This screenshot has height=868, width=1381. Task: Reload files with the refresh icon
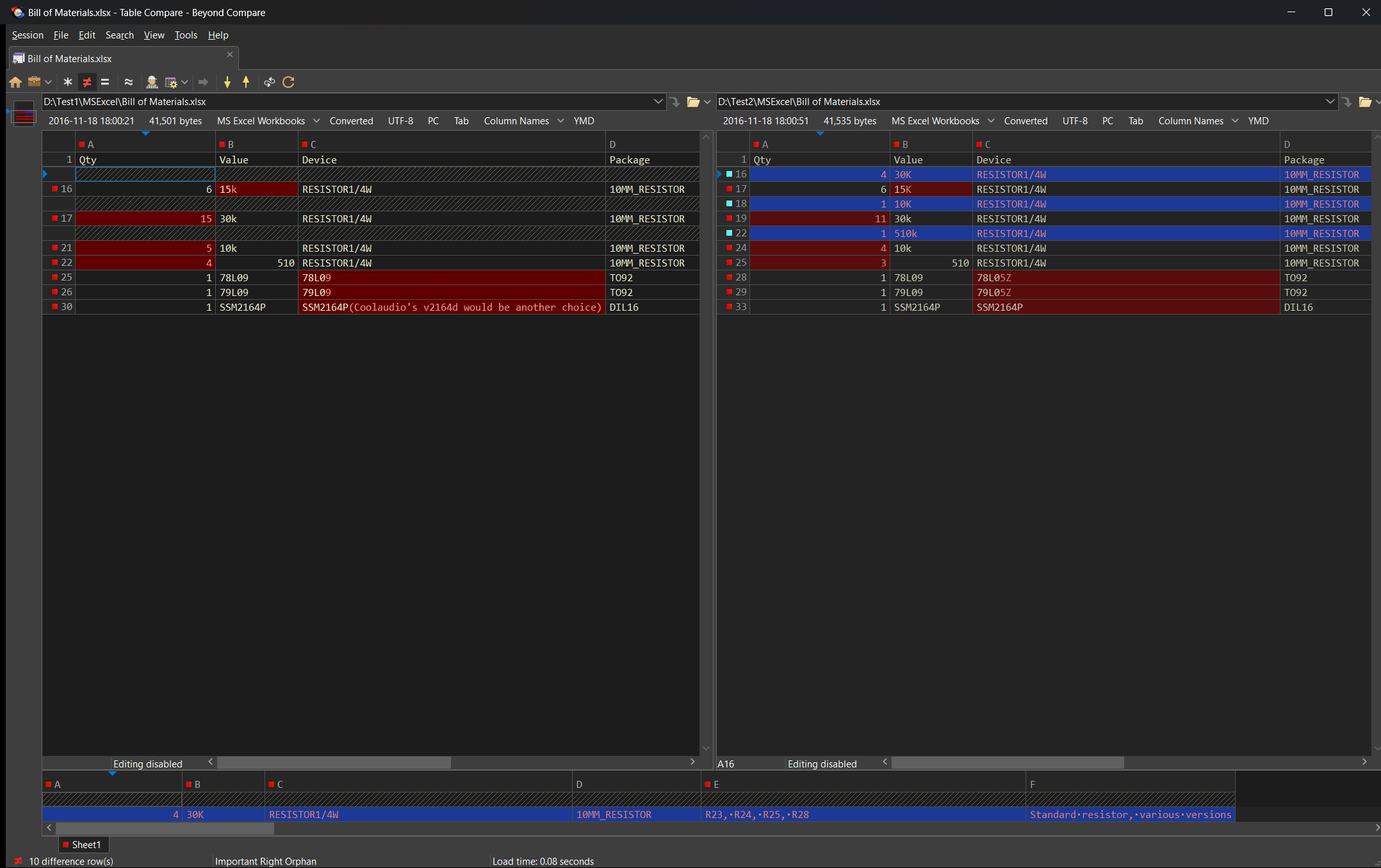[288, 82]
